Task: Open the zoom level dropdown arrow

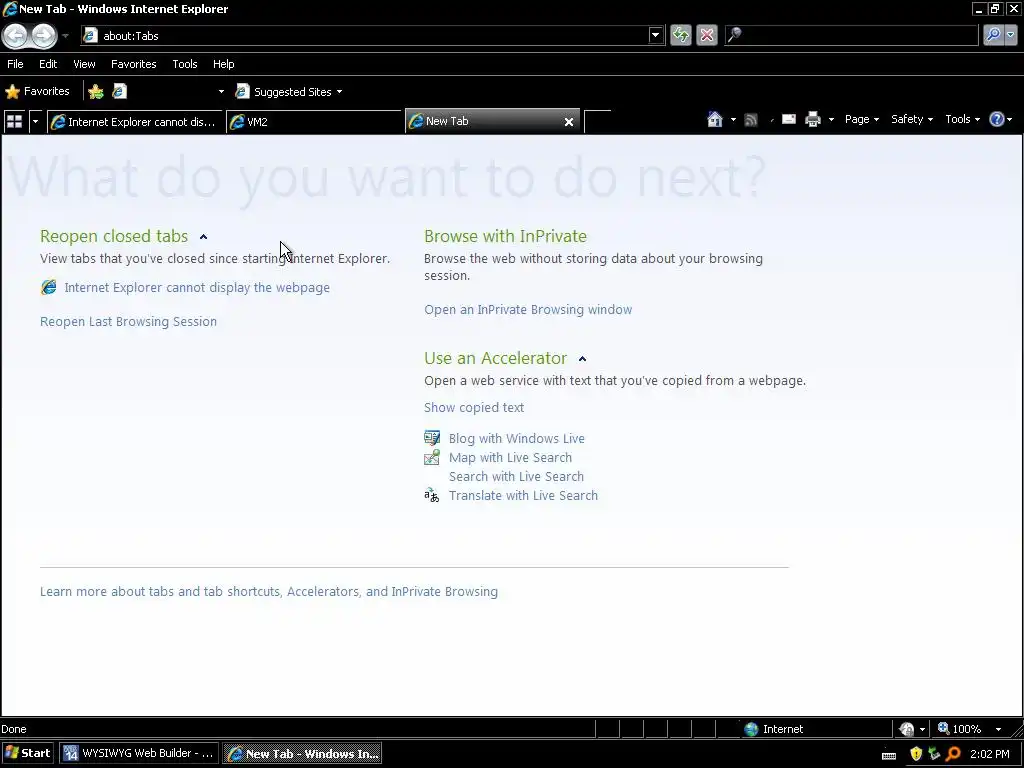Action: point(998,729)
